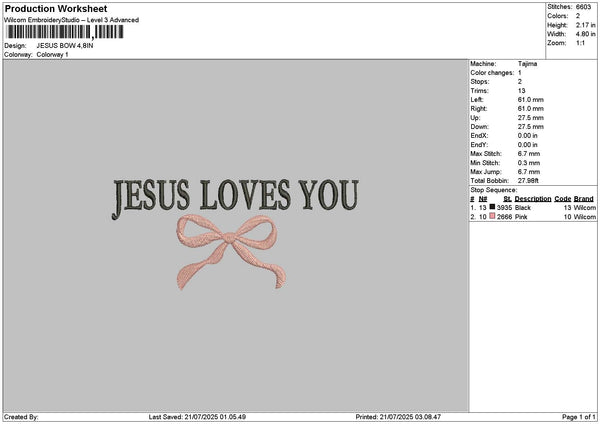
Task: Click the JESUS LOVES YOU embroidered text
Action: (x=235, y=196)
